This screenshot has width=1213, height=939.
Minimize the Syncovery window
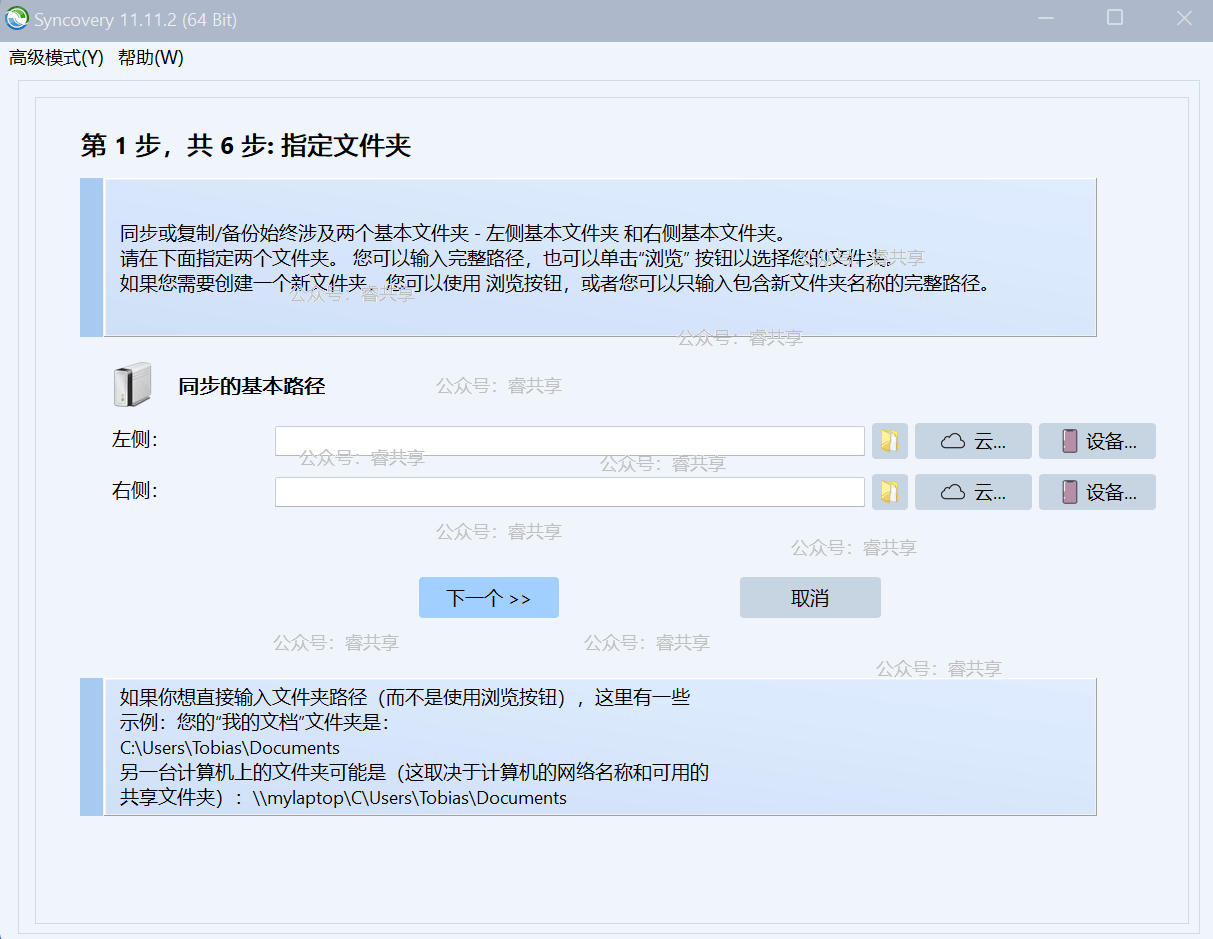[1047, 19]
